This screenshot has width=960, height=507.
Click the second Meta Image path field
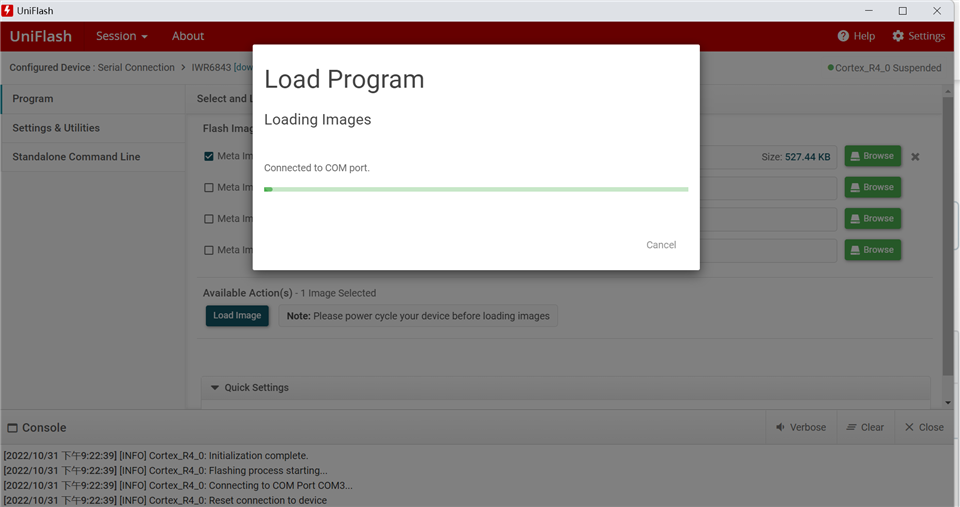[768, 188]
